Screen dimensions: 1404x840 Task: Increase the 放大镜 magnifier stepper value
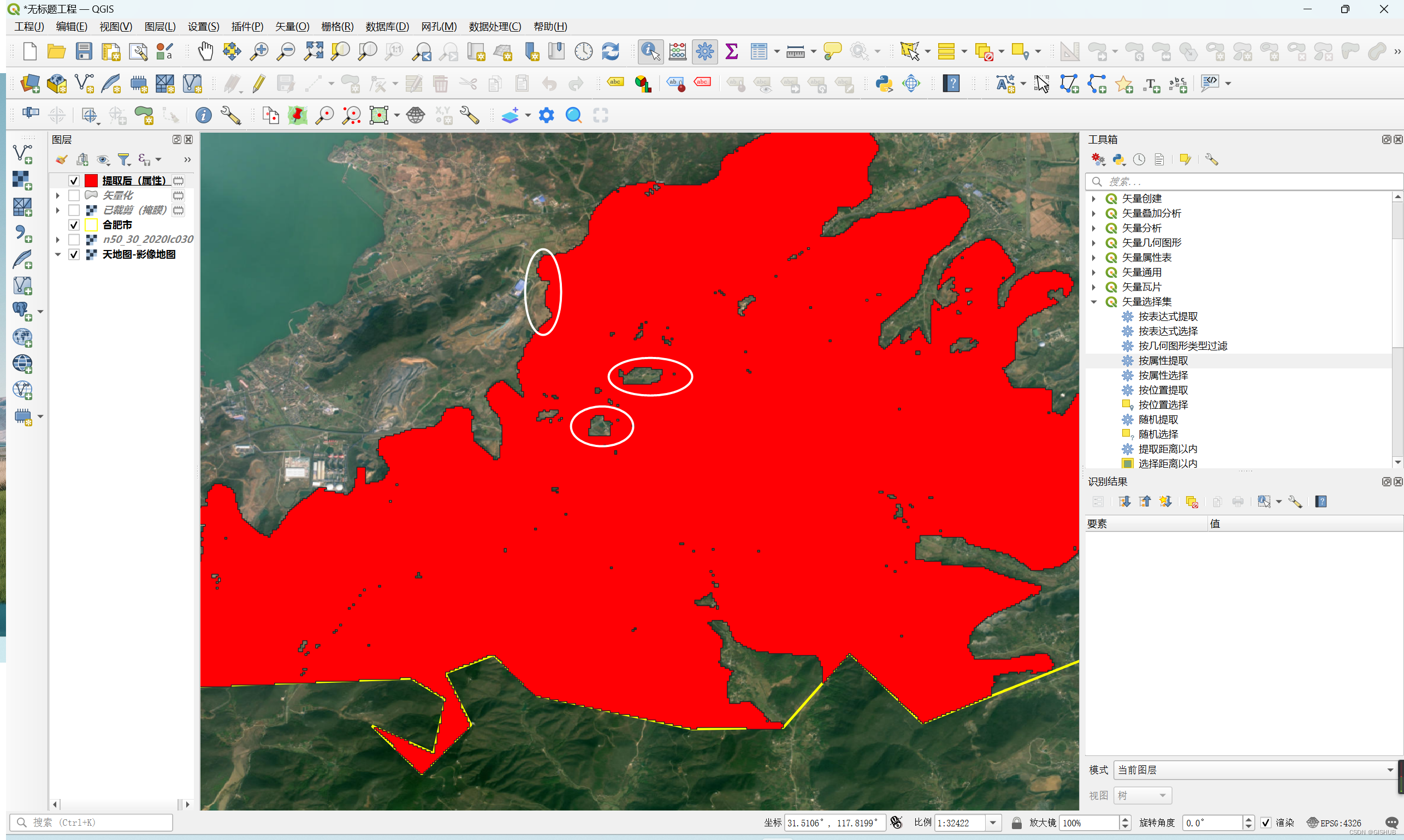(x=1126, y=819)
